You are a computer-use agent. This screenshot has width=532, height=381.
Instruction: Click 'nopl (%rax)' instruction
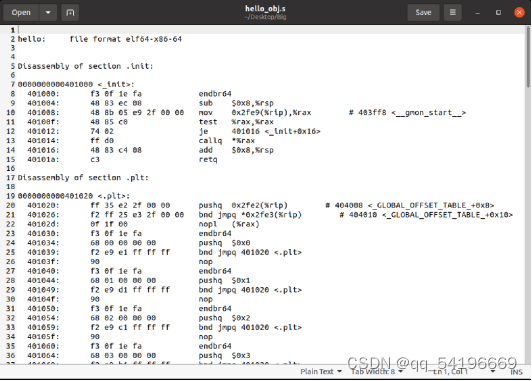click(229, 224)
